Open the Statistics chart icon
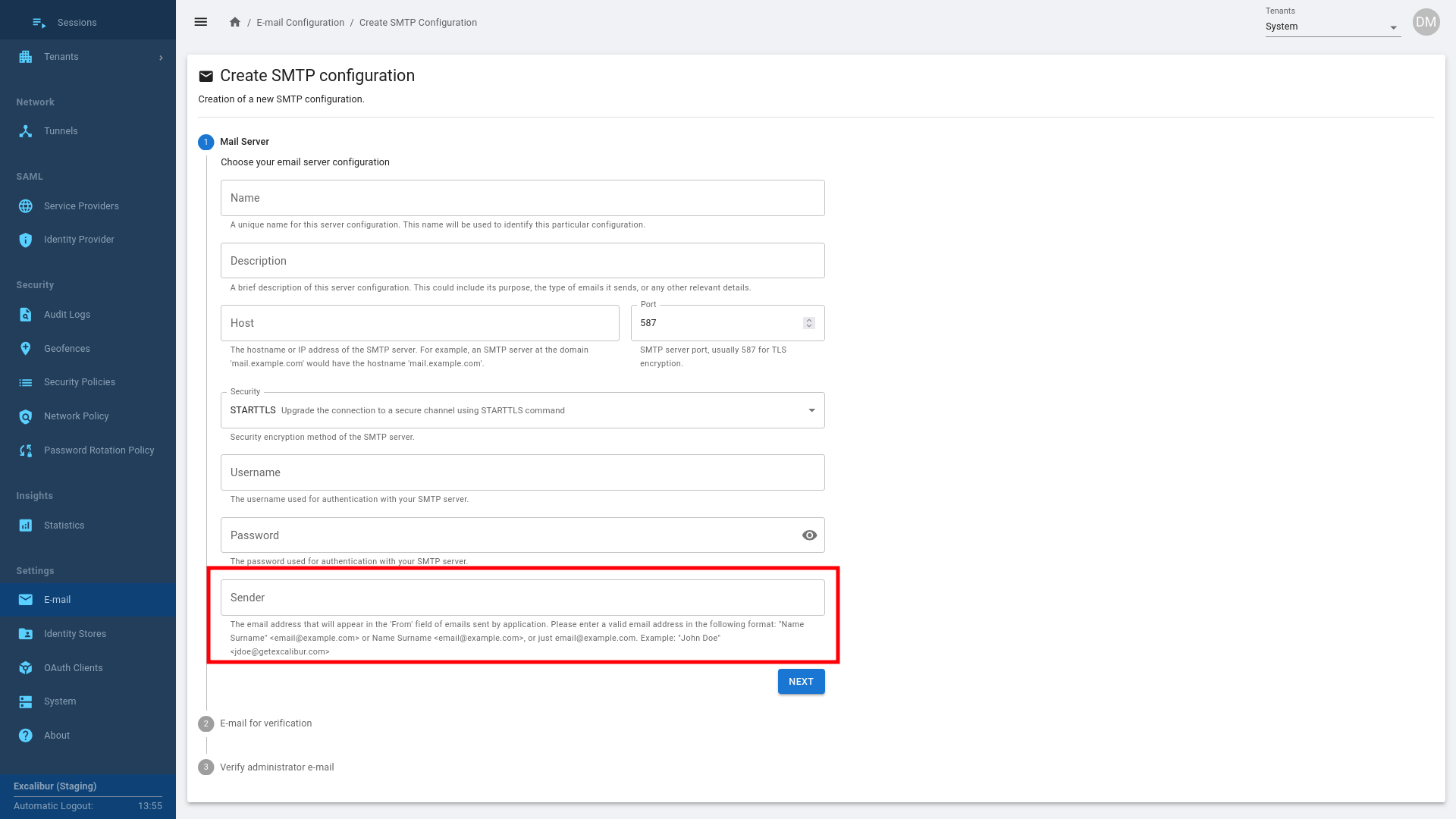 tap(26, 526)
